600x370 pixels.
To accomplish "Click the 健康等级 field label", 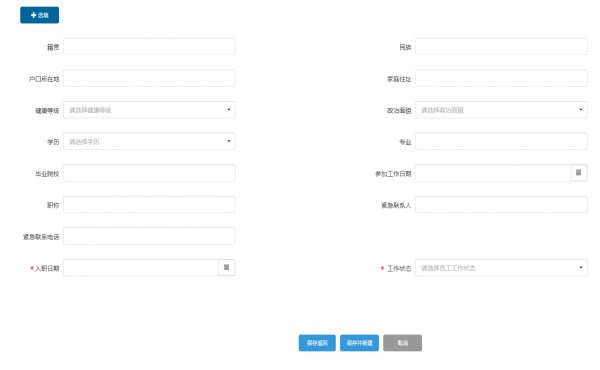I will (47, 111).
